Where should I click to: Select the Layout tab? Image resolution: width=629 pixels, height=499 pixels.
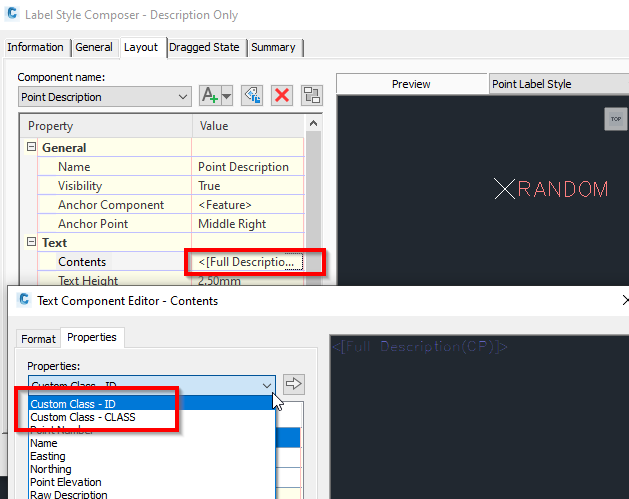[141, 47]
